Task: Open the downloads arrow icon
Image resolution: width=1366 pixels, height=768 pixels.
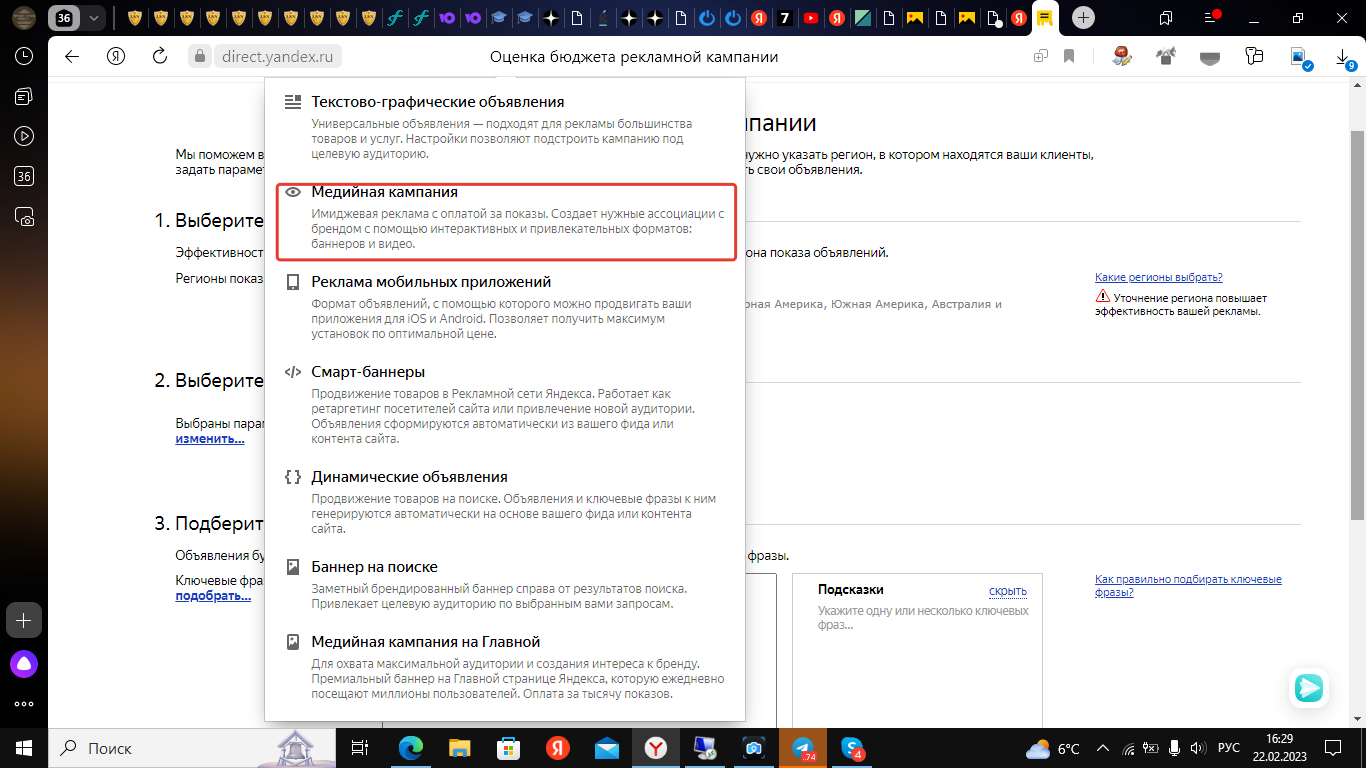Action: (x=1343, y=58)
